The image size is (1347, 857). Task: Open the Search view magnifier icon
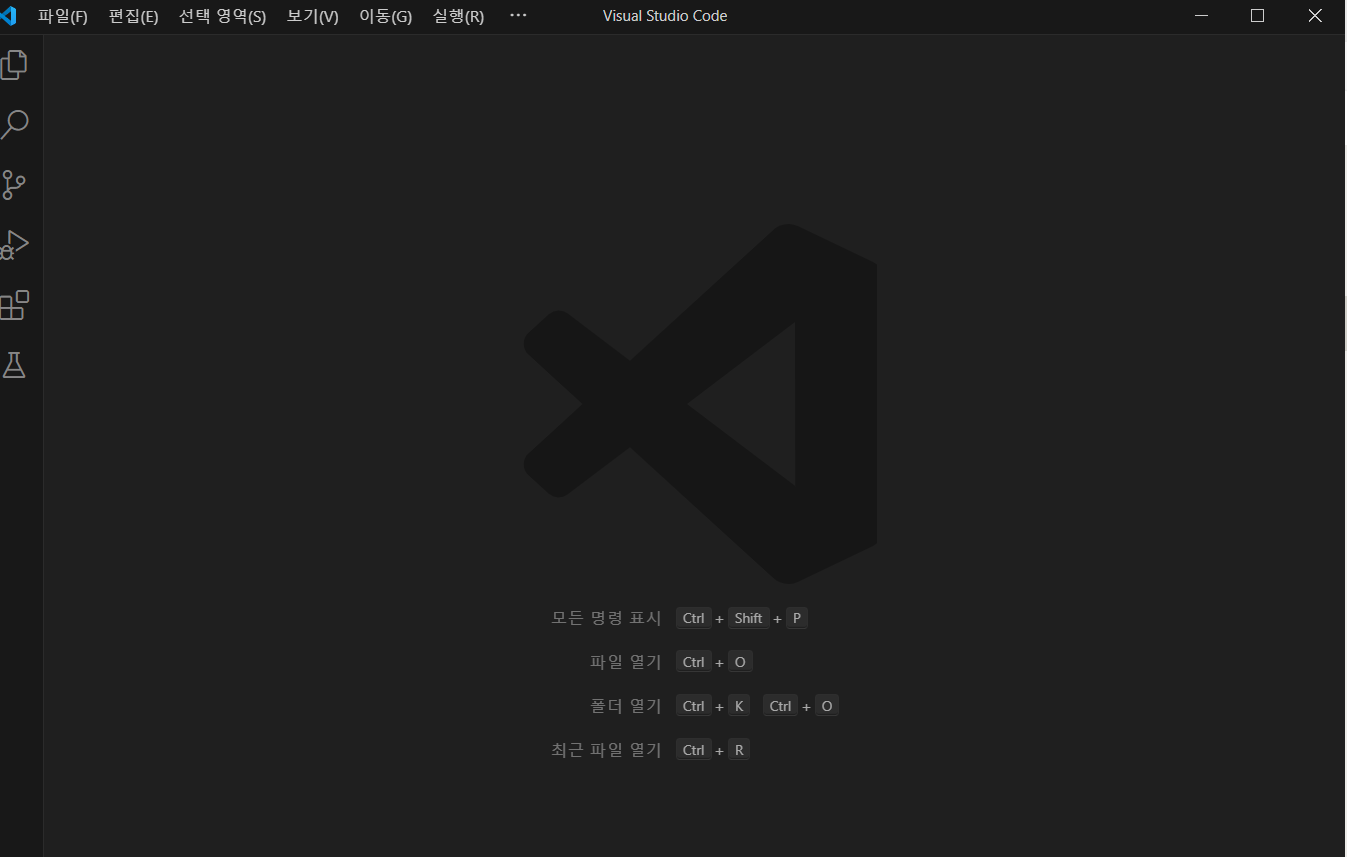coord(14,125)
